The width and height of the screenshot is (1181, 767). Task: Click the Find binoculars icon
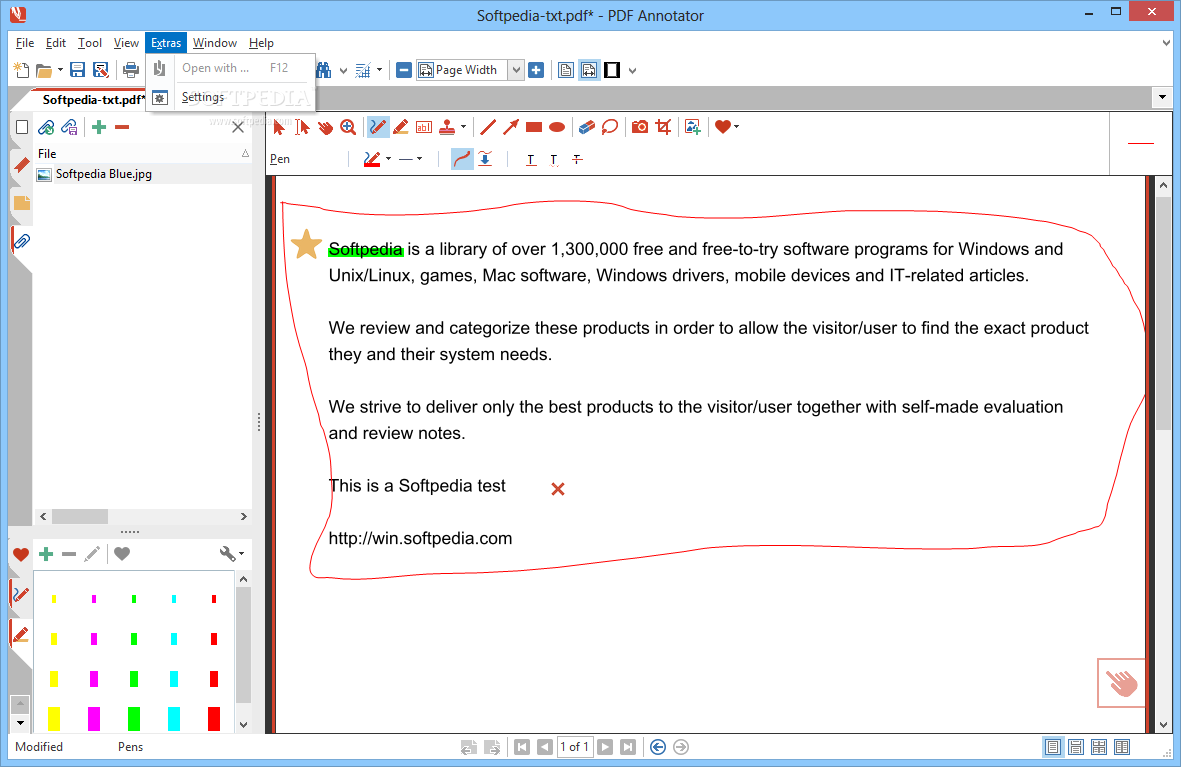(324, 70)
